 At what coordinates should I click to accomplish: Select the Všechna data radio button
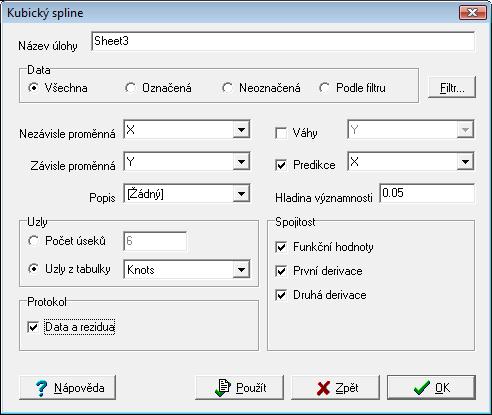pyautogui.click(x=33, y=88)
